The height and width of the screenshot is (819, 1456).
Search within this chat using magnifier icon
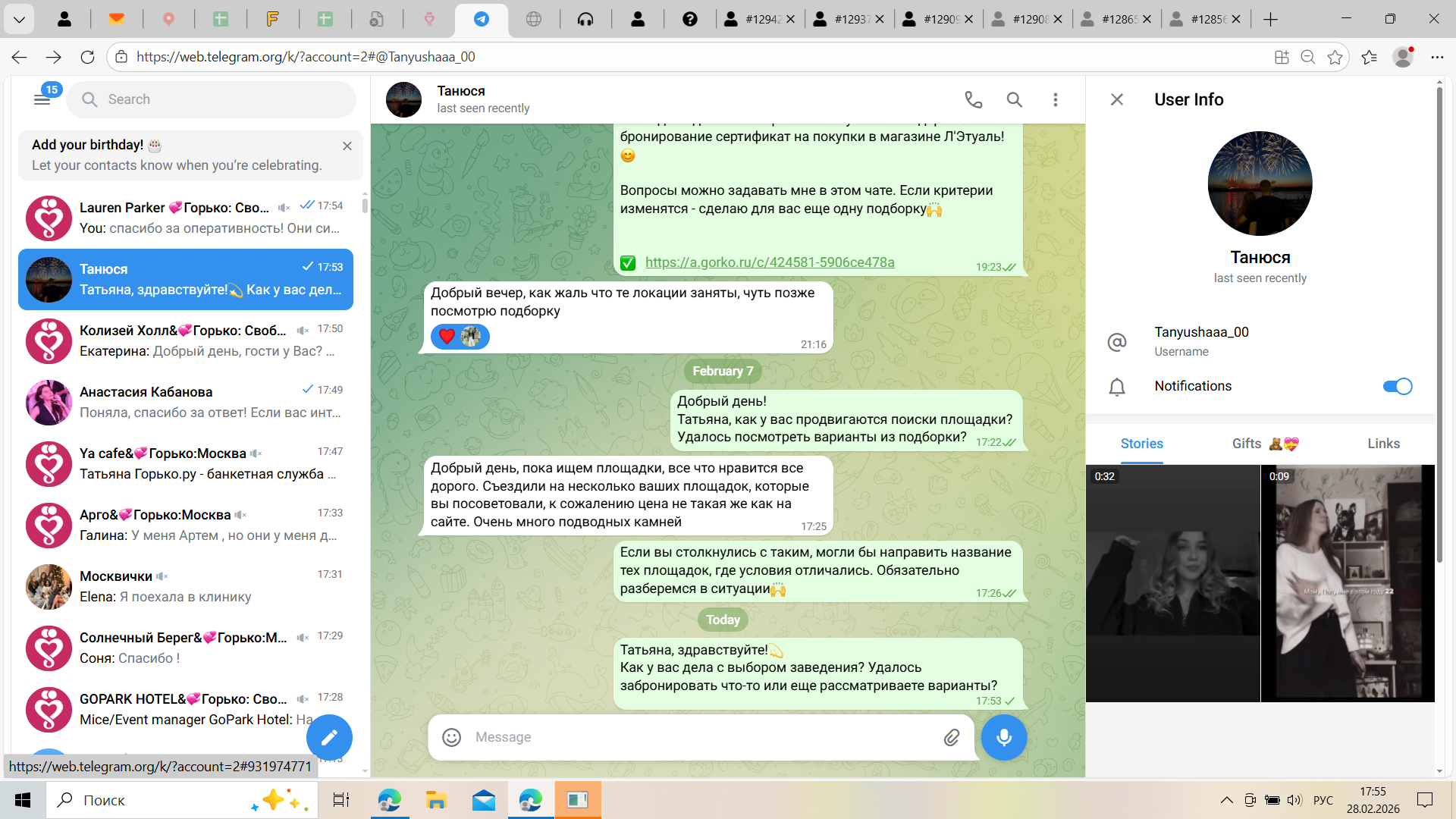(1014, 99)
